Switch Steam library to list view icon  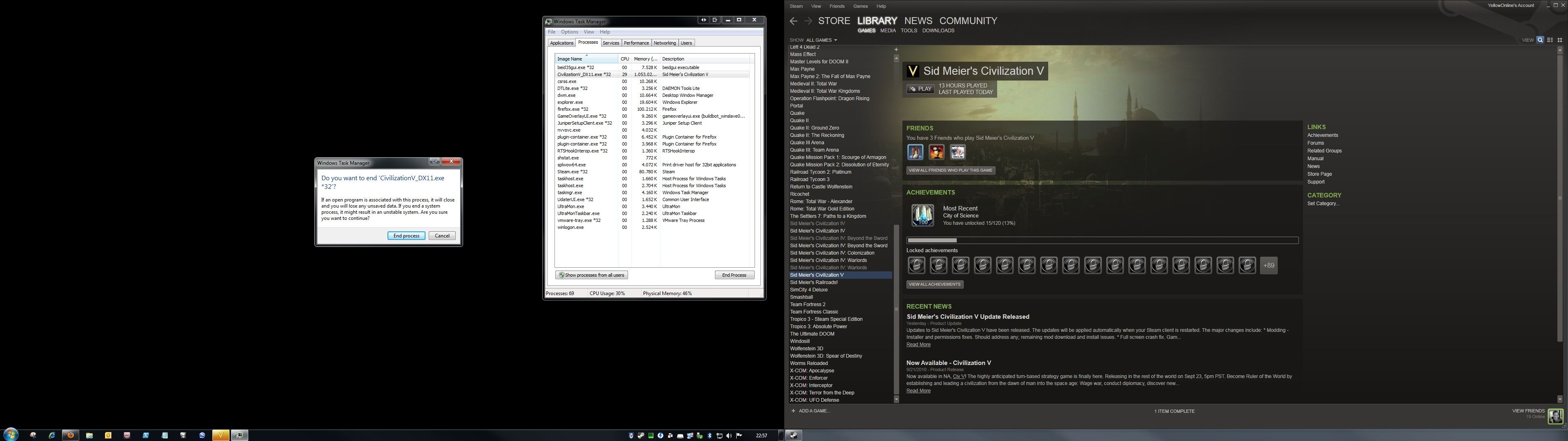point(1550,40)
